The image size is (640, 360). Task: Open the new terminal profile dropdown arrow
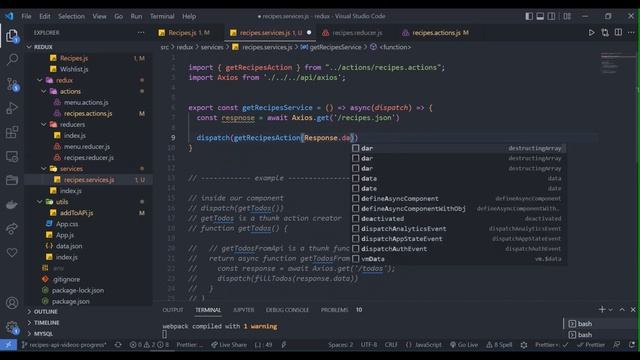click(x=611, y=310)
